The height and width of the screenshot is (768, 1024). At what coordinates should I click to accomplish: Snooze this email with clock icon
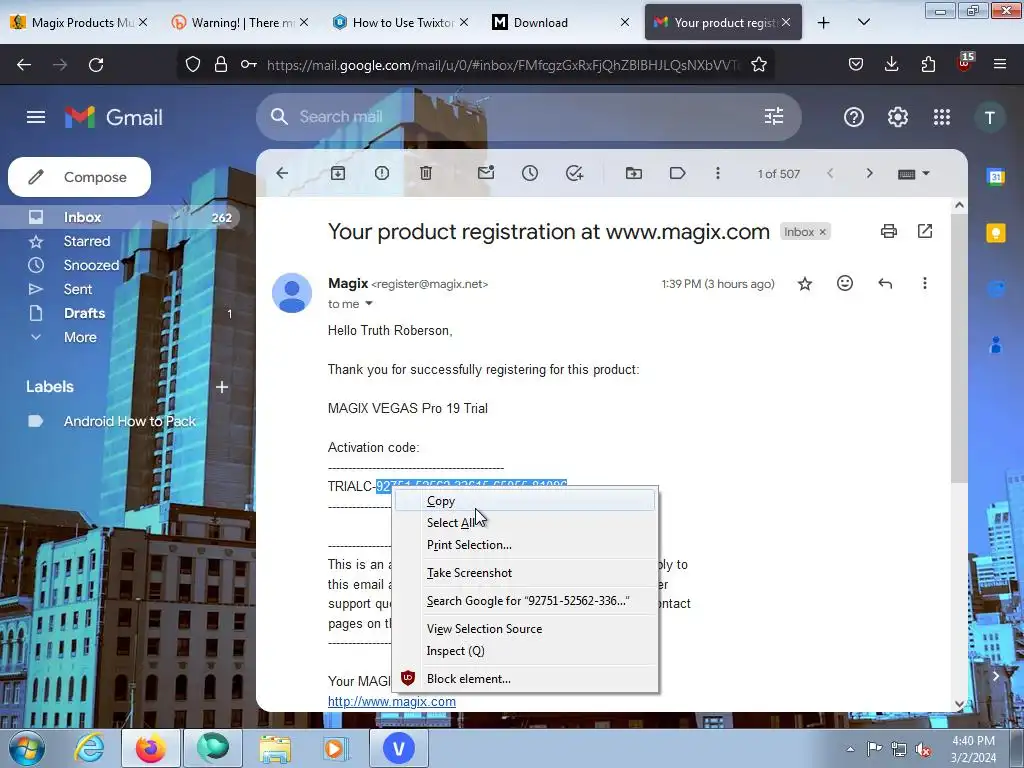coord(530,173)
